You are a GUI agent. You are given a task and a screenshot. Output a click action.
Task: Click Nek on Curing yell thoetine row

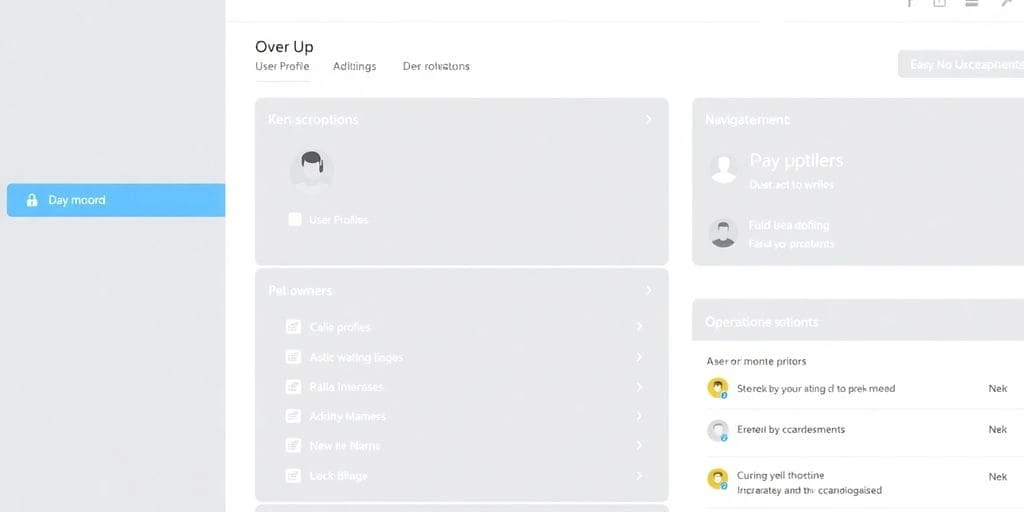(997, 477)
